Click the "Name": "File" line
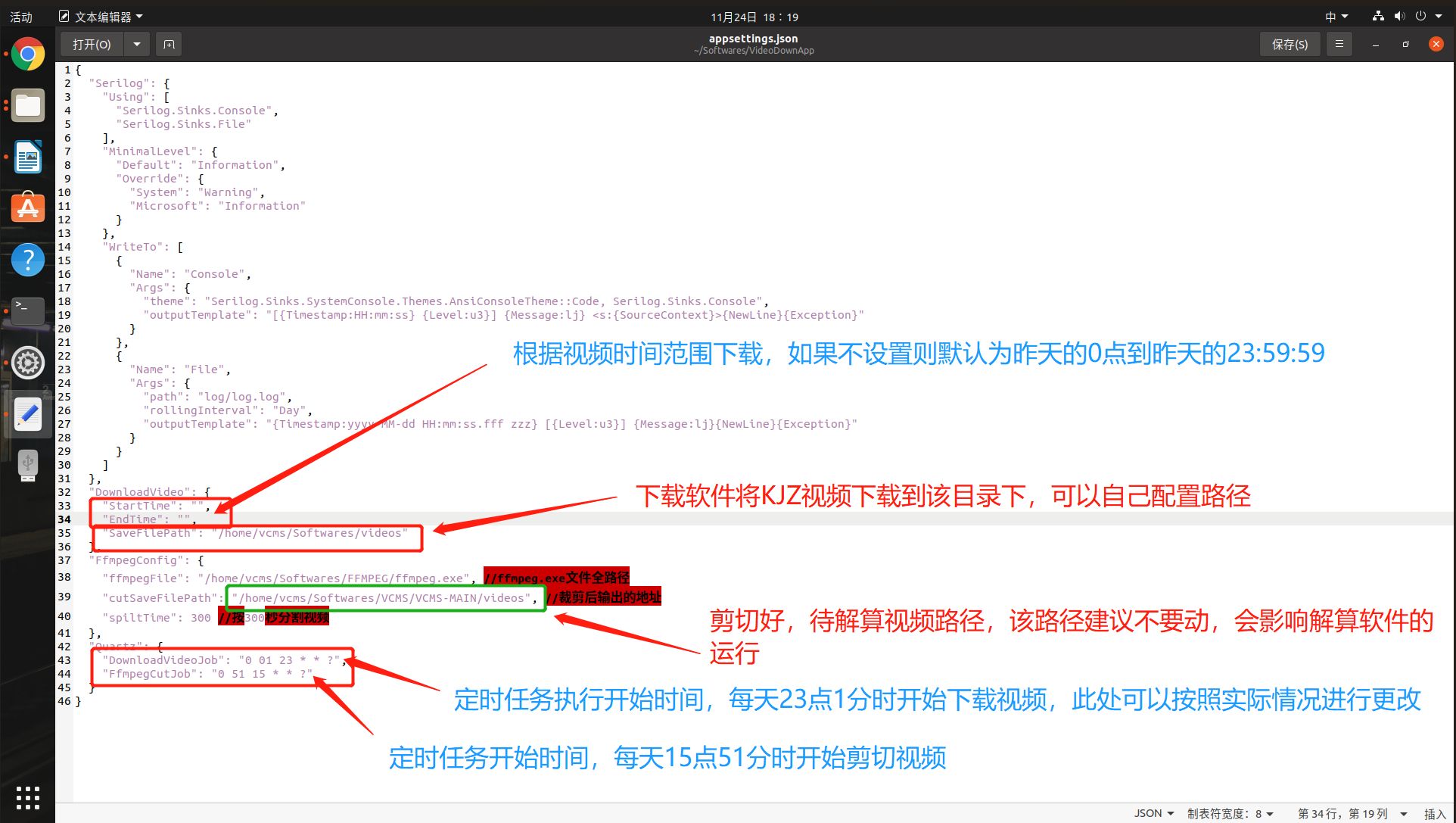 (x=180, y=369)
